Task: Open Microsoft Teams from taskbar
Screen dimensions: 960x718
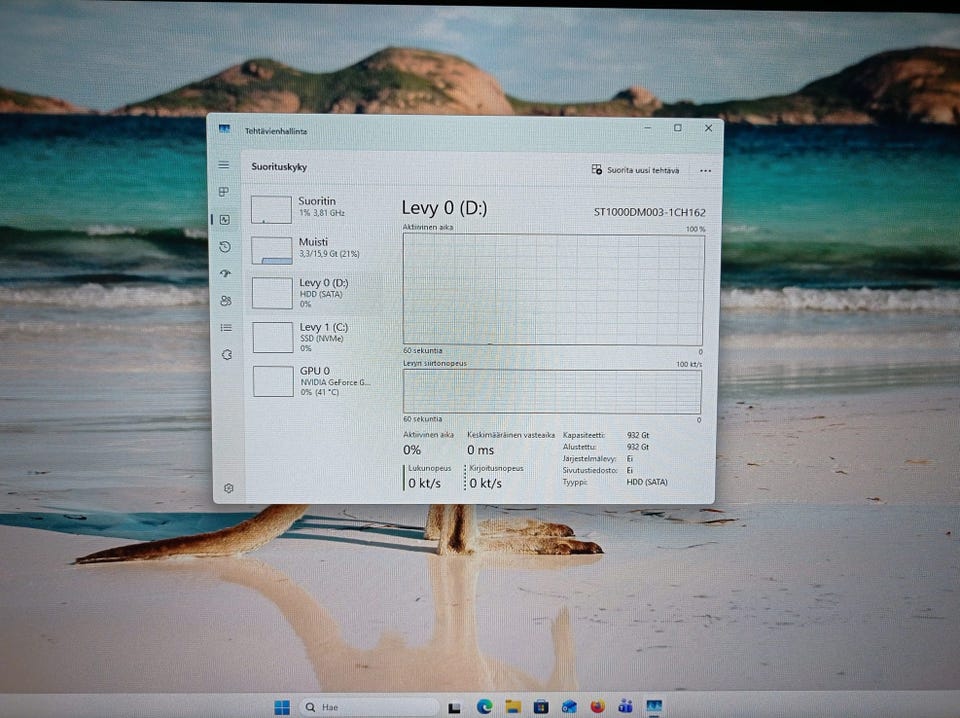Action: click(x=626, y=706)
